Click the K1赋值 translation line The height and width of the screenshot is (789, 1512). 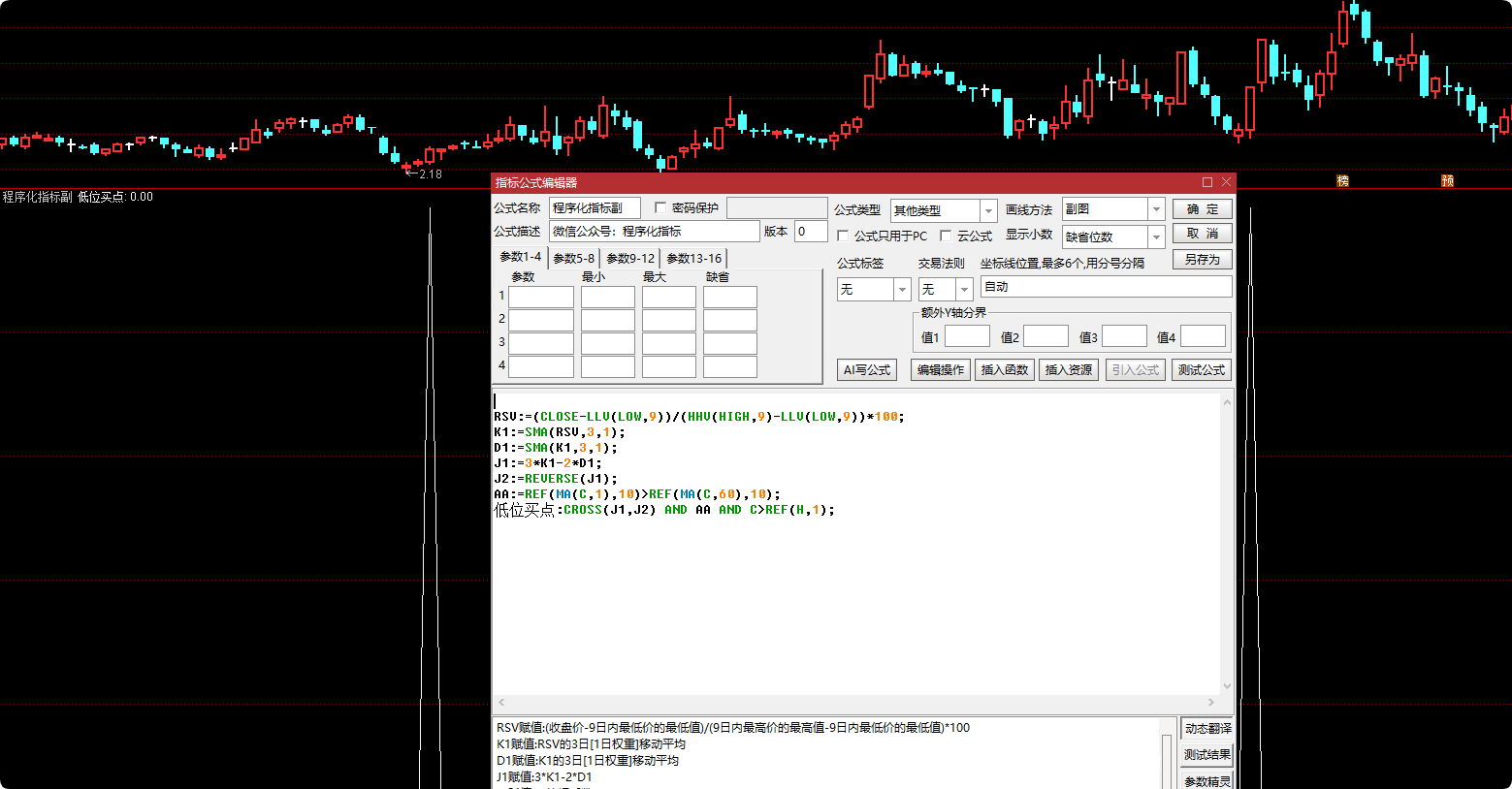coord(591,744)
